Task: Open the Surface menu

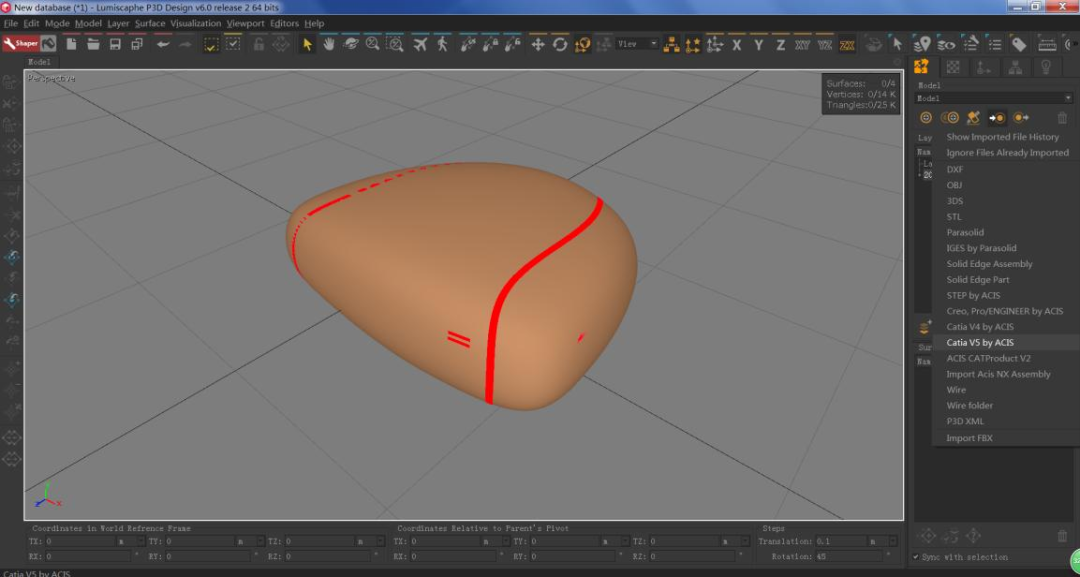Action: tap(149, 23)
